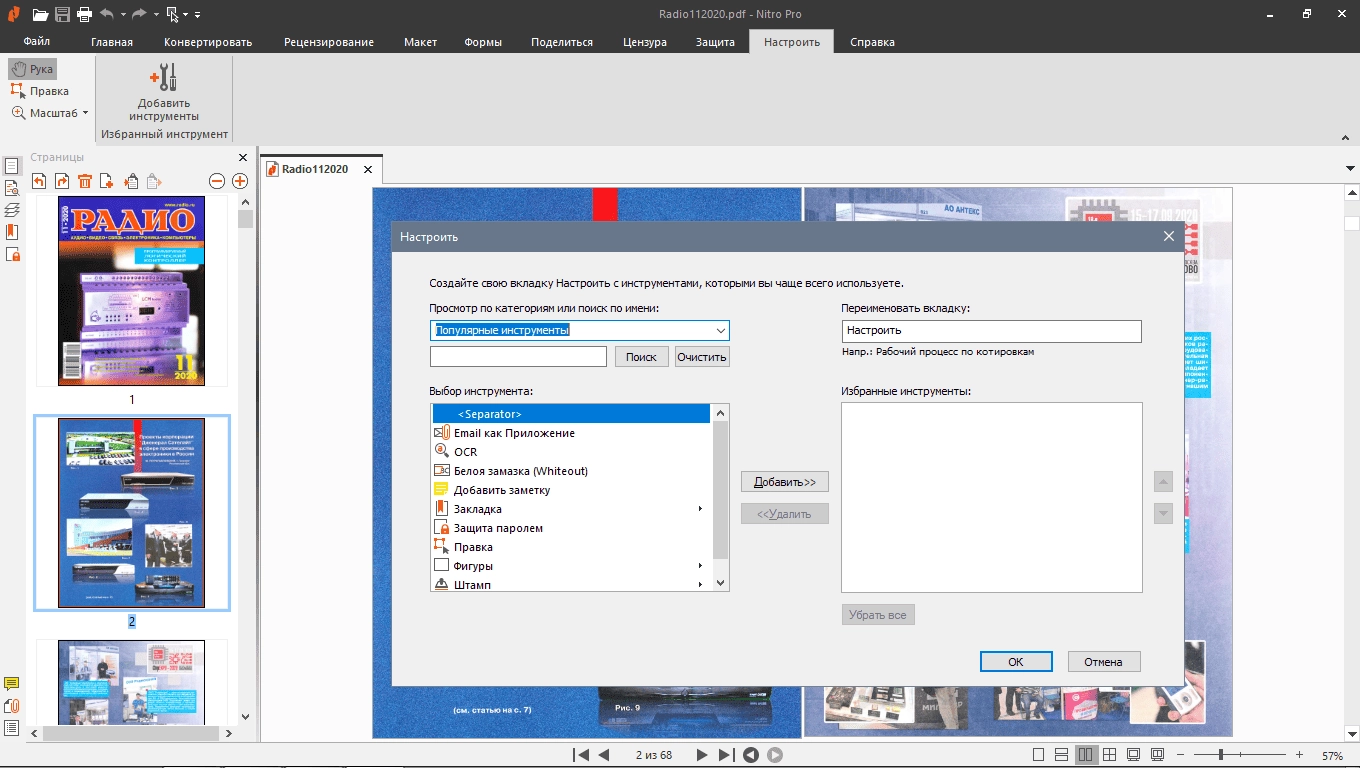Click the Undo arrow icon
1360x768 pixels.
tap(106, 14)
